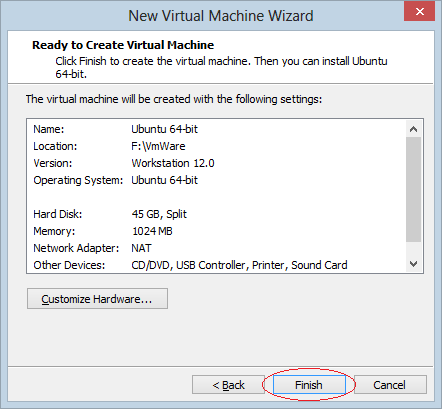
Task: Close the wizard with the red X
Action: coord(419,11)
